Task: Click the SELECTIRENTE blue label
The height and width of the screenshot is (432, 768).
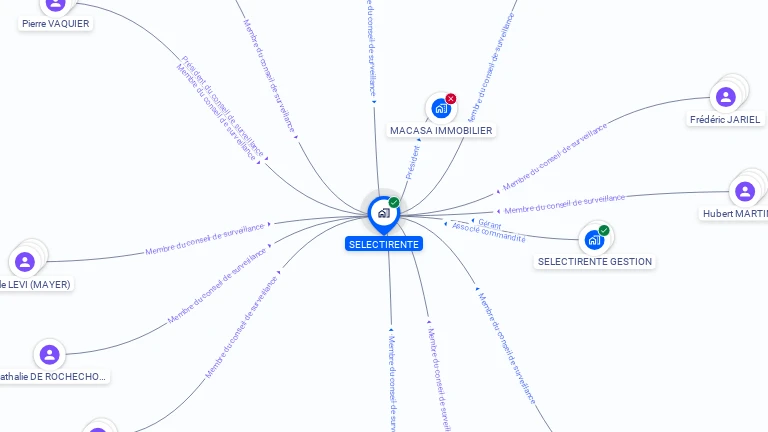Action: (384, 244)
